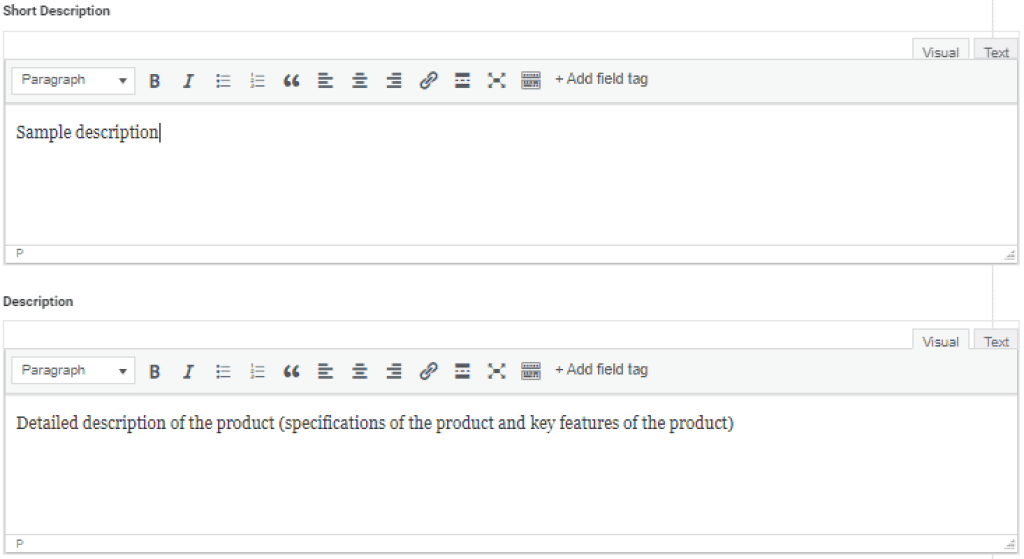Toggle toolbar in Short Description editor
The image size is (1024, 559).
(531, 81)
